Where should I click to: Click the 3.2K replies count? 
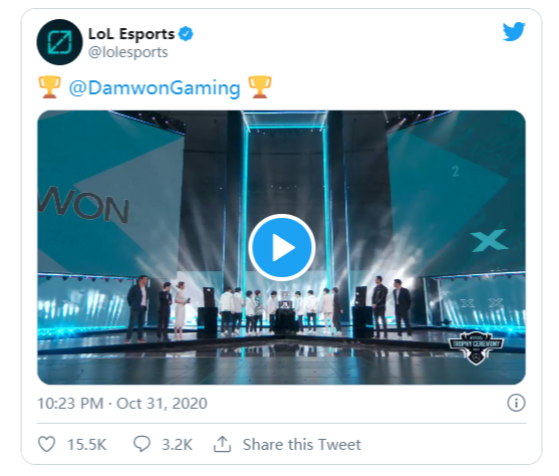pos(177,445)
